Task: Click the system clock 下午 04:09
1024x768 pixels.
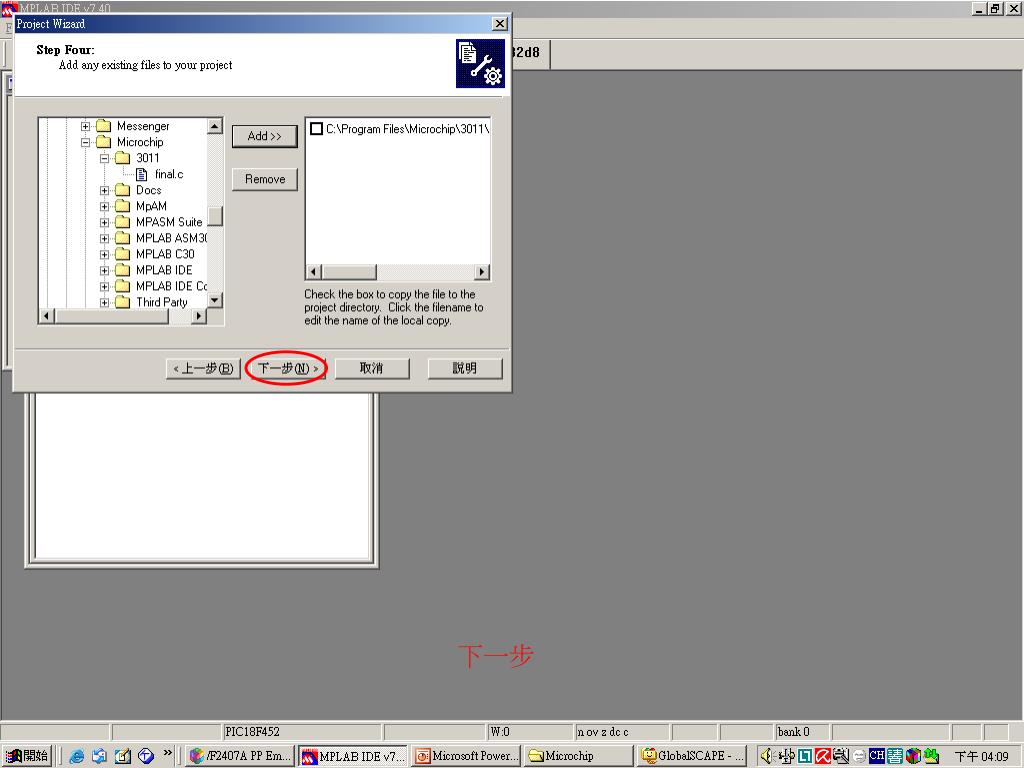Action: 982,756
